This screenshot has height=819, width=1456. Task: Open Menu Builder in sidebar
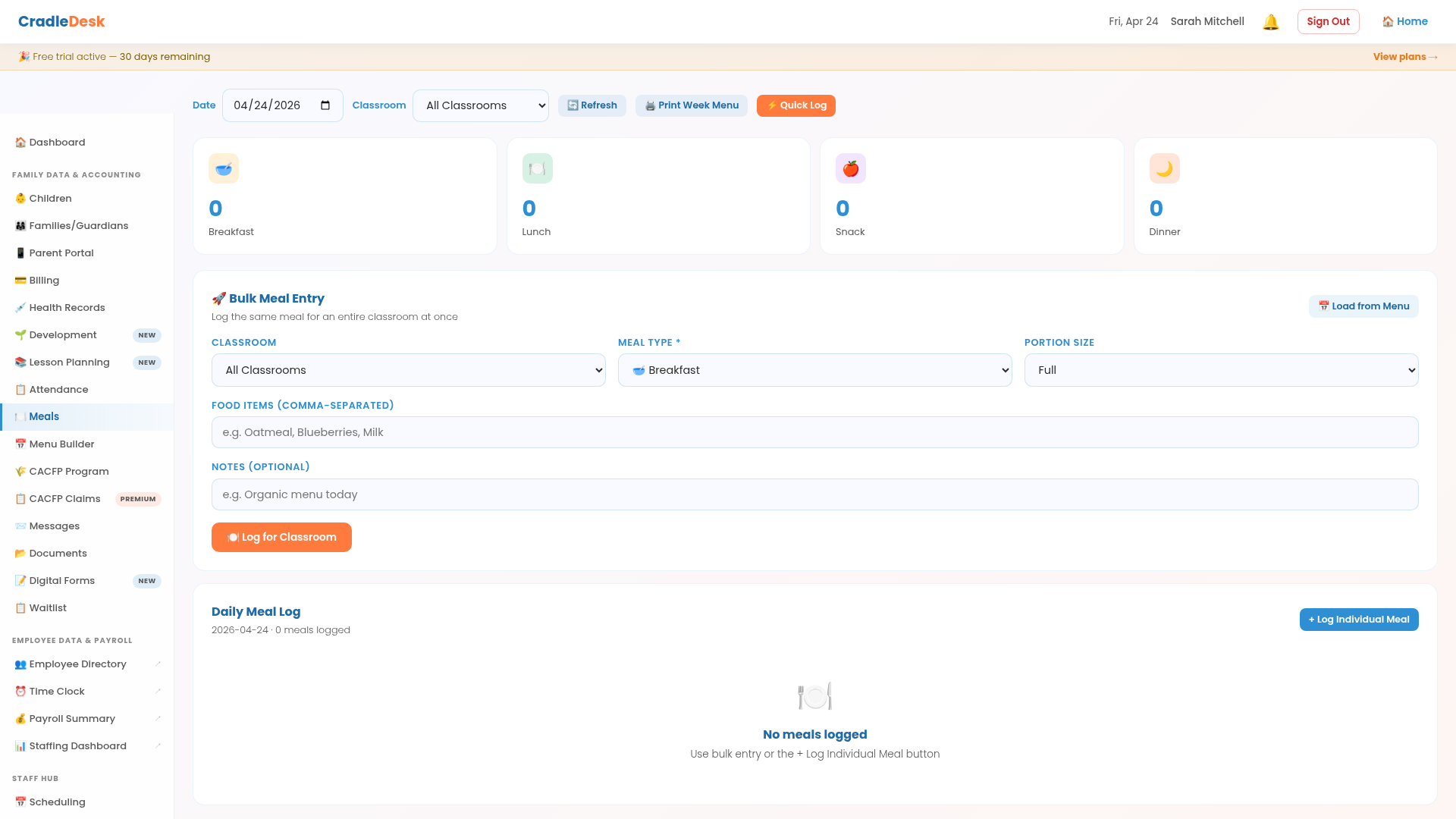(x=61, y=444)
